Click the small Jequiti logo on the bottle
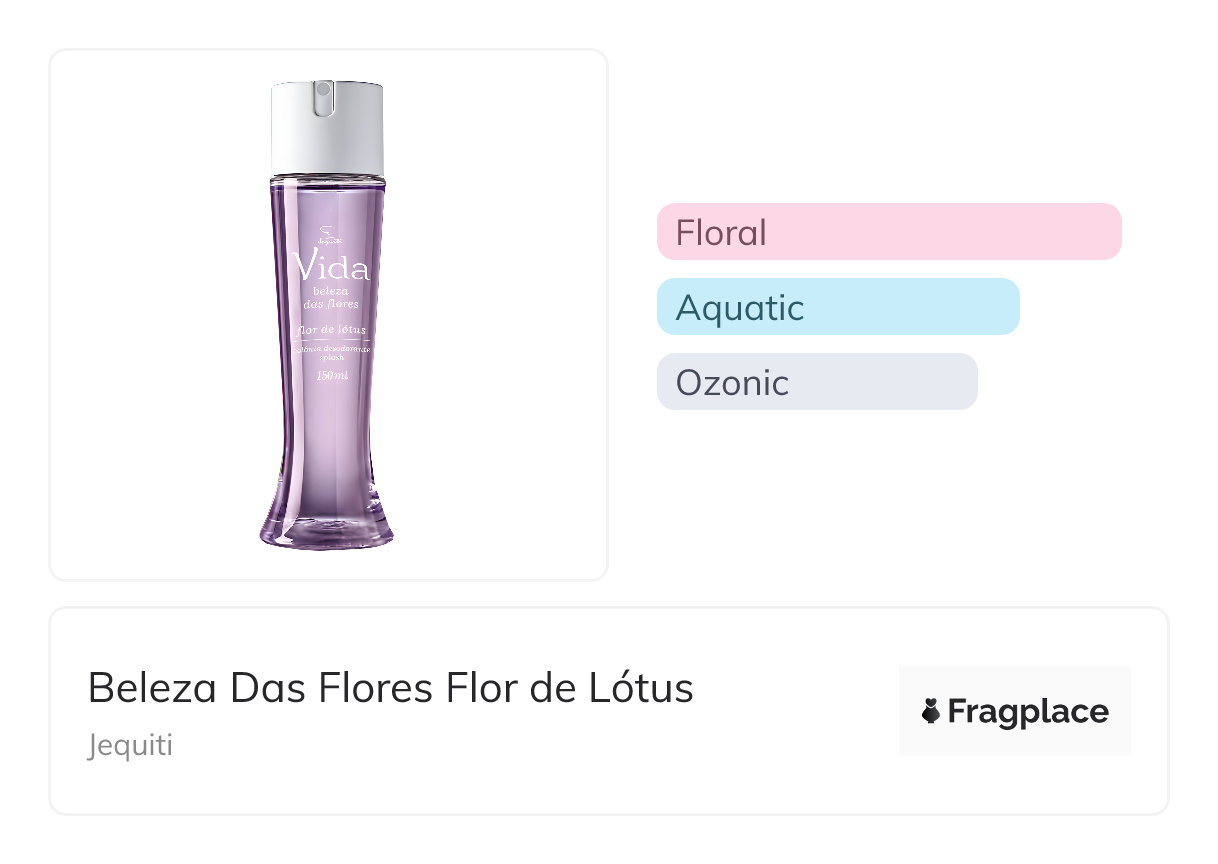Viewport: 1218px width, 864px height. (329, 236)
